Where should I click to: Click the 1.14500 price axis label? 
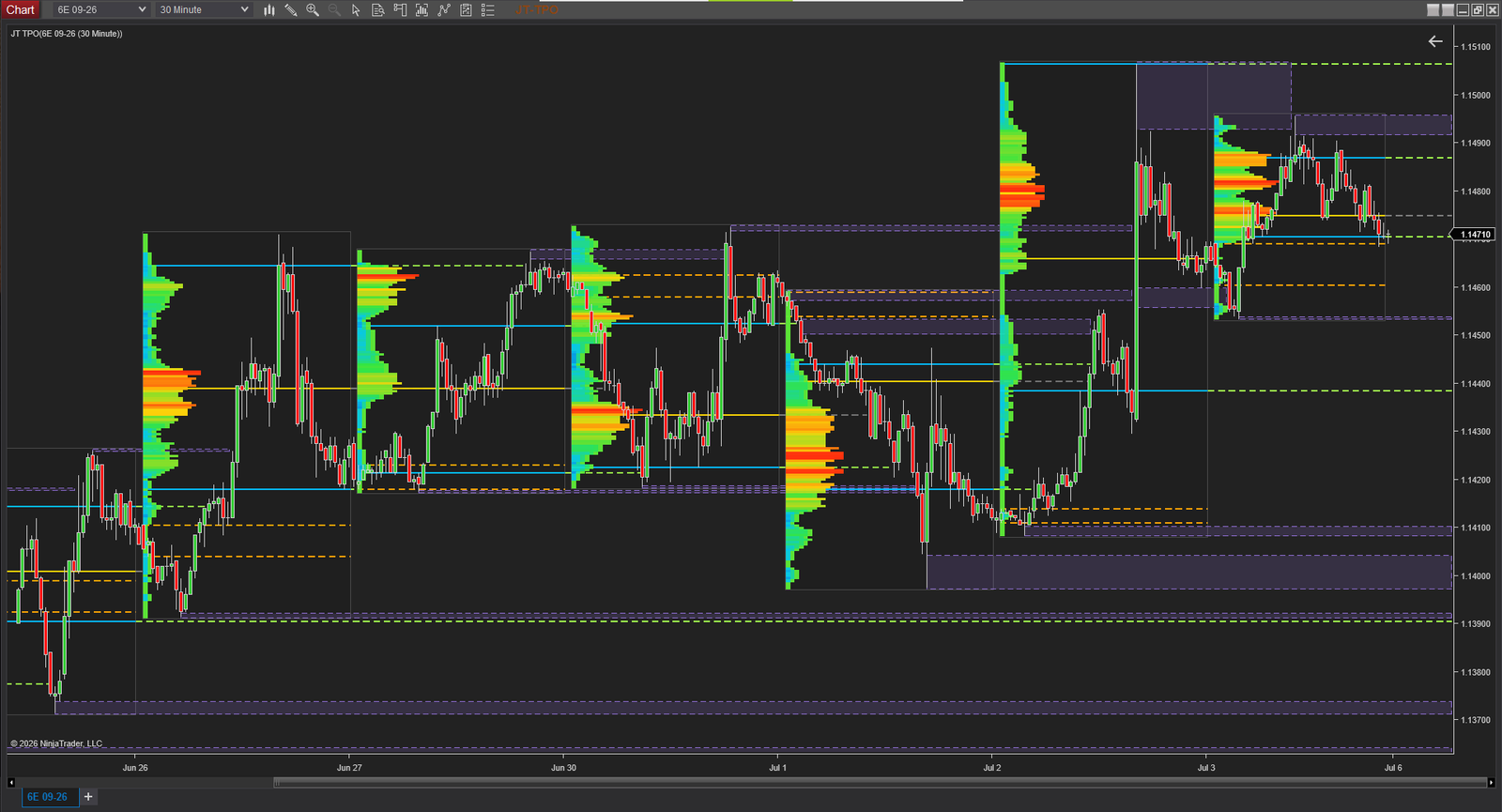(1476, 335)
